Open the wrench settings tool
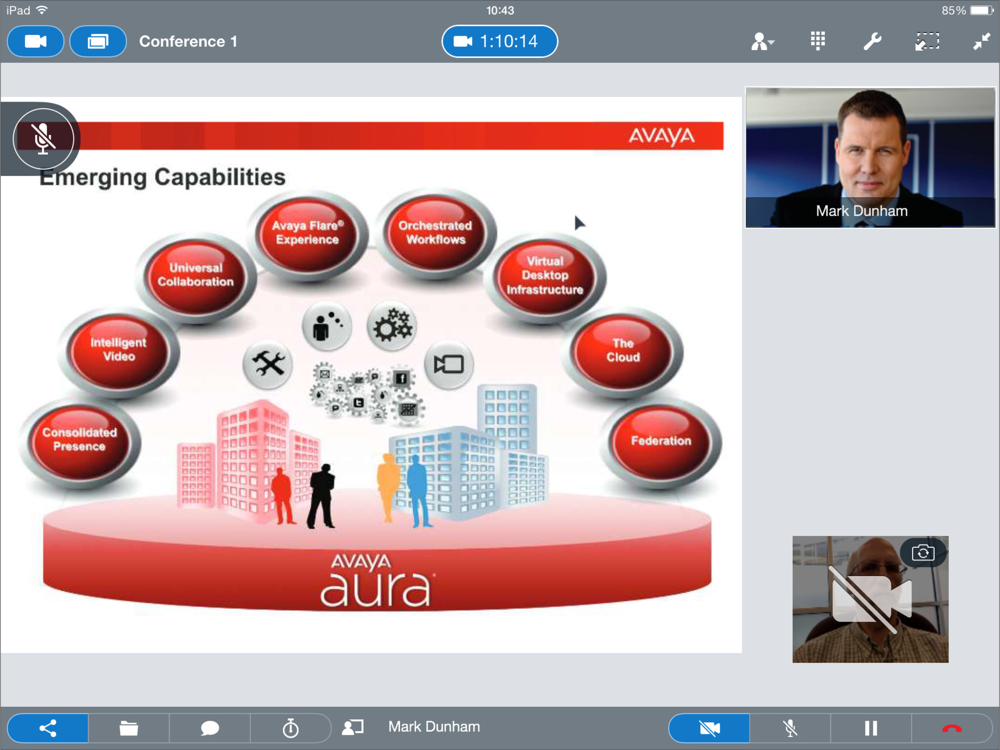1000x750 pixels. click(872, 41)
